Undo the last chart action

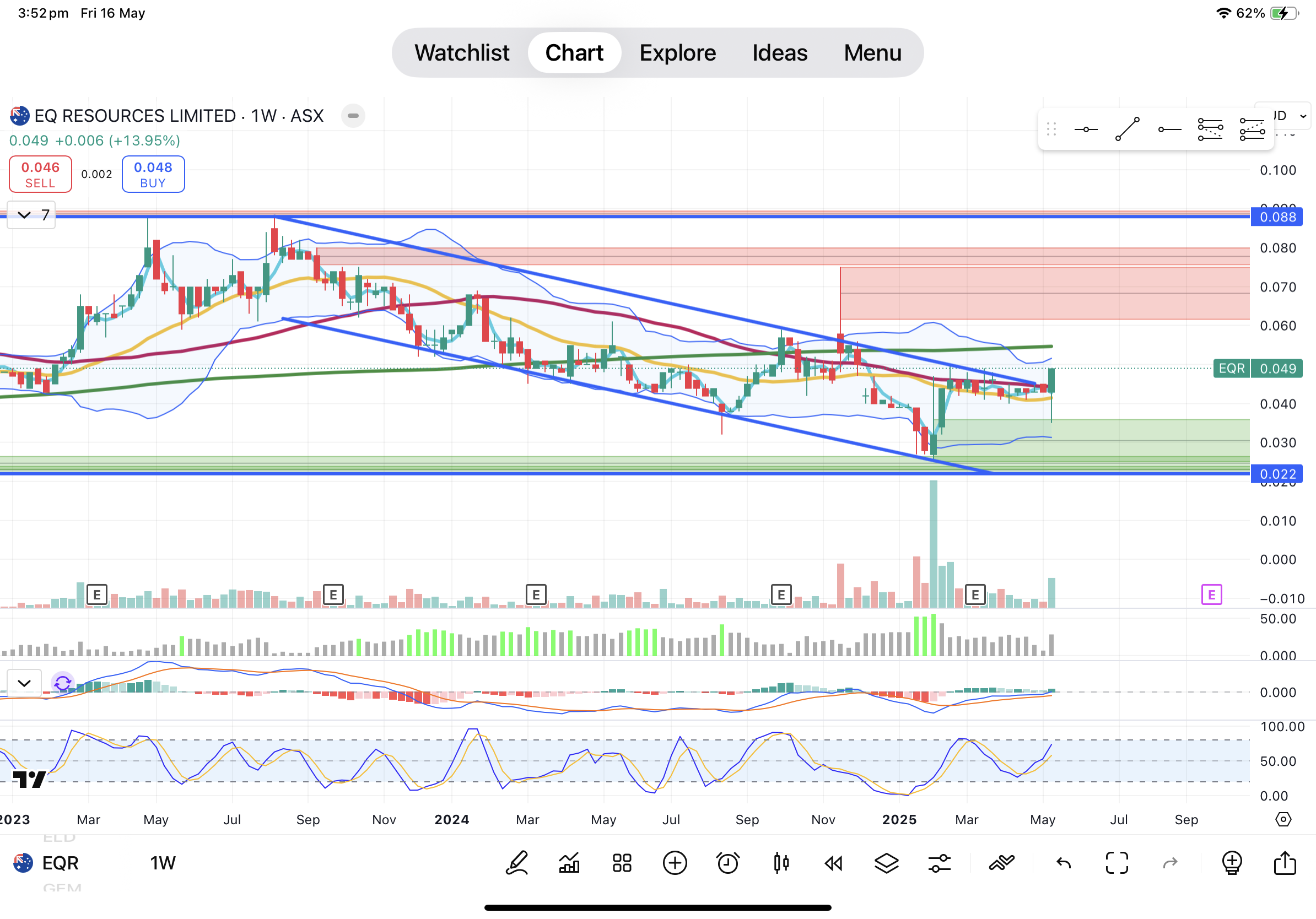pyautogui.click(x=1064, y=863)
